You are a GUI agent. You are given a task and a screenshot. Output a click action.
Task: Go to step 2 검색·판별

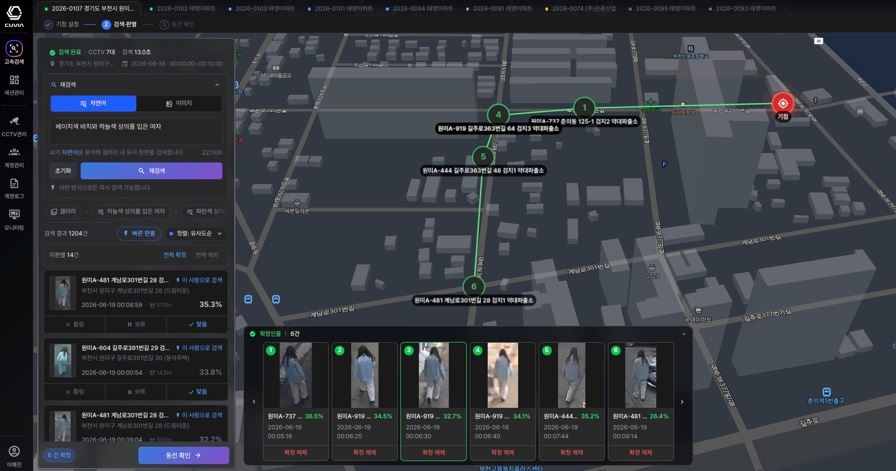point(119,25)
